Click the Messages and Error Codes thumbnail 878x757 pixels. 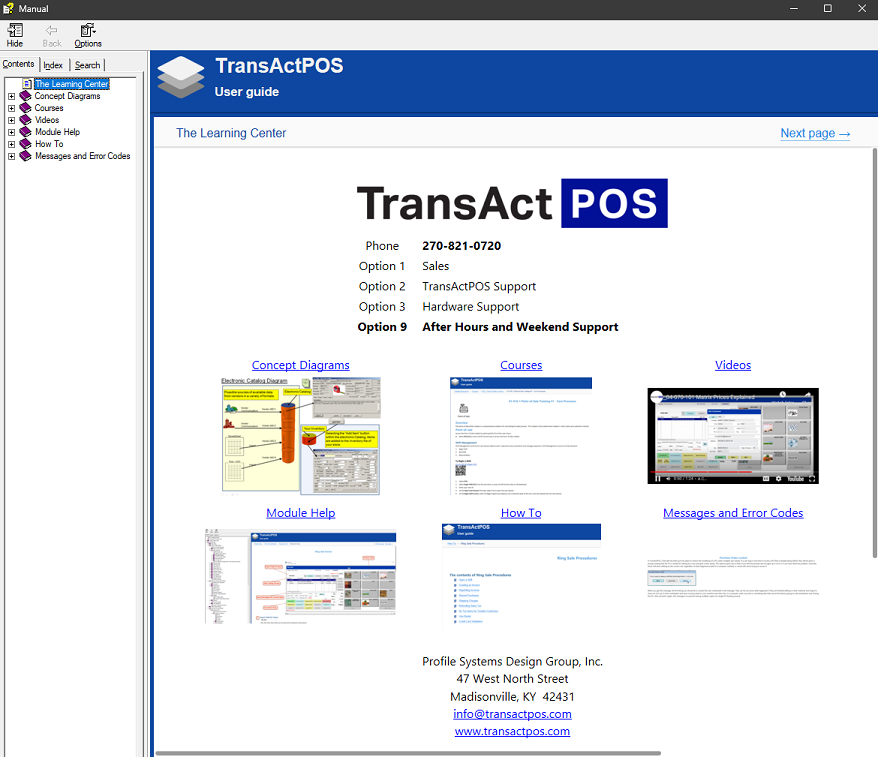pyautogui.click(x=733, y=577)
